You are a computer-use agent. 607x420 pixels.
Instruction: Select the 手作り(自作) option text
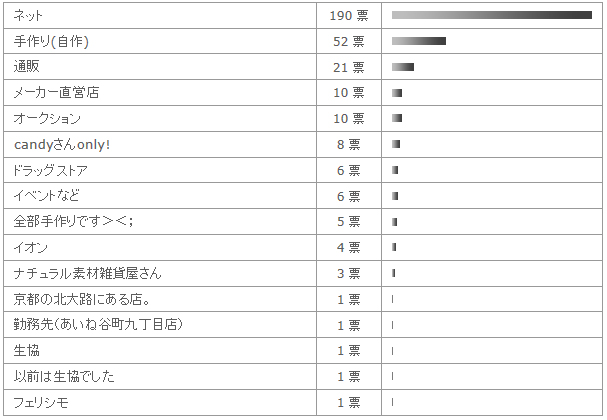pos(51,41)
